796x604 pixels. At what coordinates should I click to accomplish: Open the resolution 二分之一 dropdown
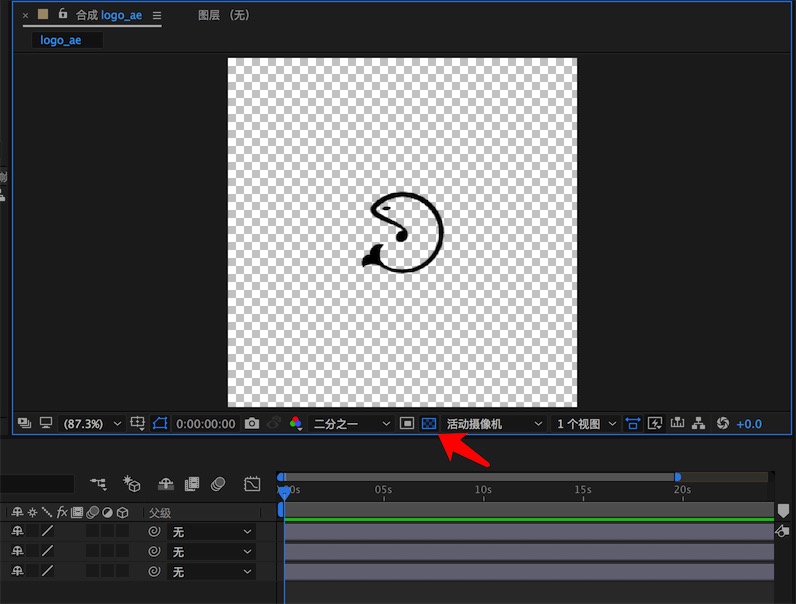click(x=351, y=424)
